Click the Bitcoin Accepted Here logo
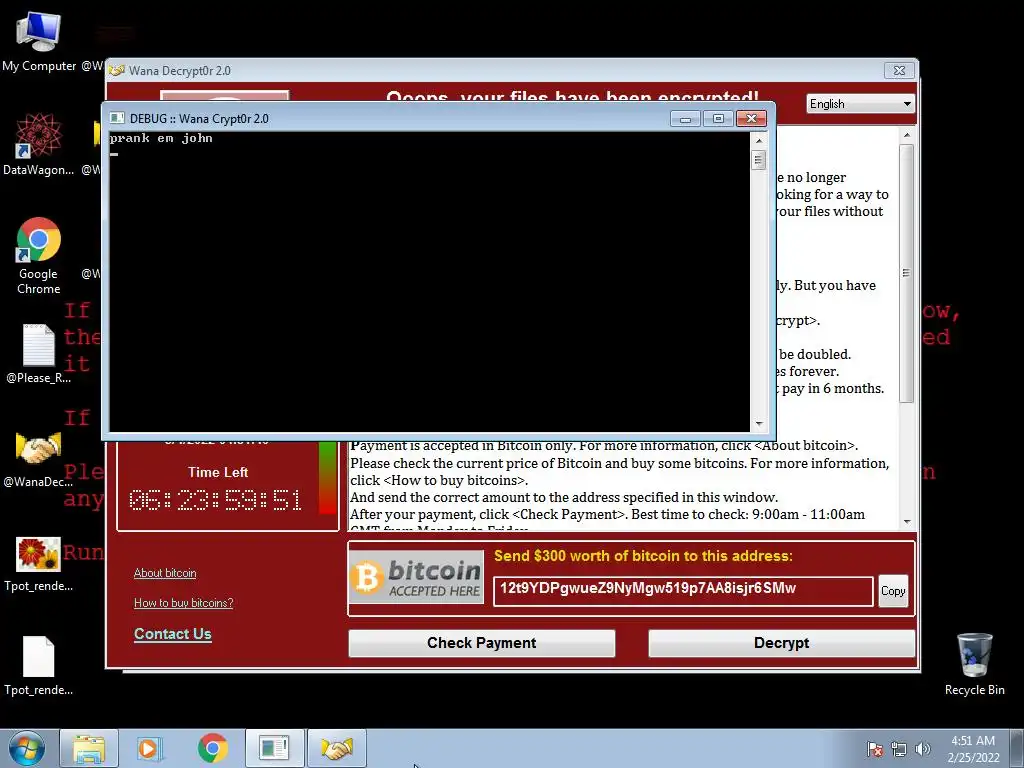 [417, 577]
